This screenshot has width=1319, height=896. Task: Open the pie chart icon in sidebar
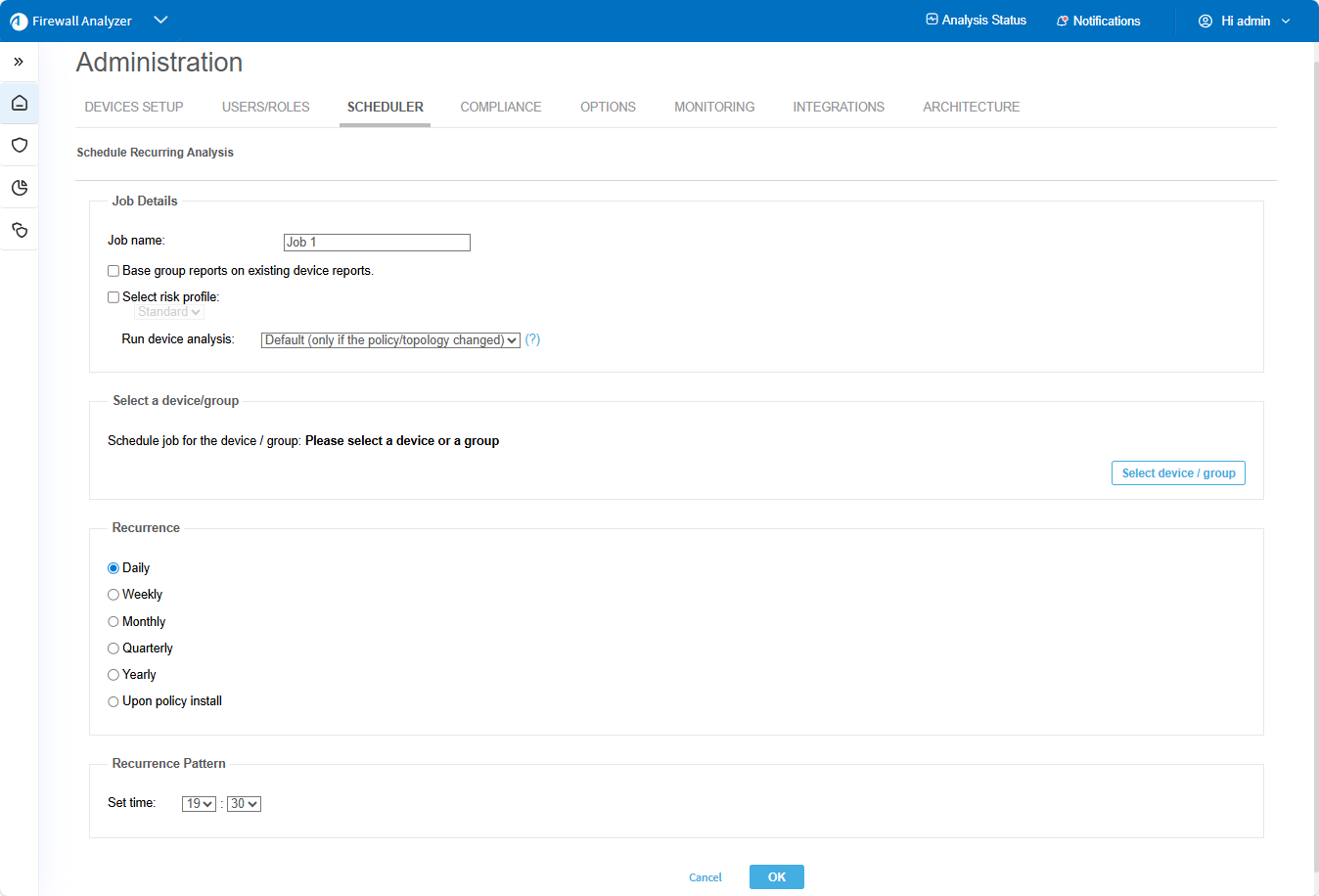[x=20, y=188]
